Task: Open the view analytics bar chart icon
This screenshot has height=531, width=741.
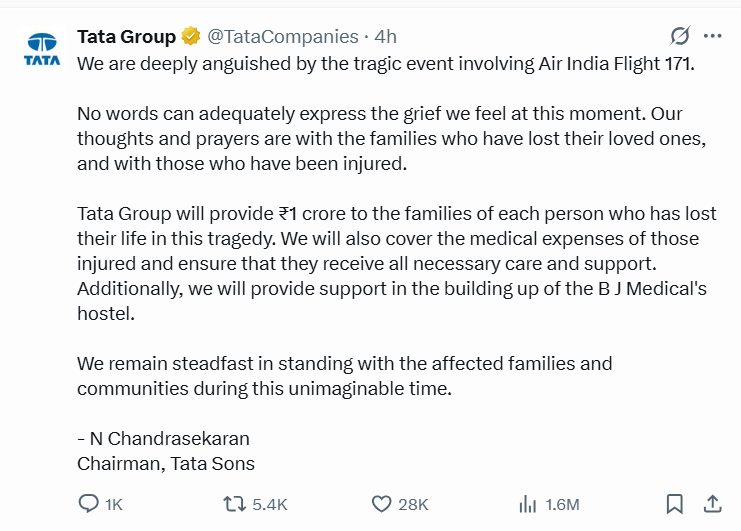Action: (x=527, y=504)
